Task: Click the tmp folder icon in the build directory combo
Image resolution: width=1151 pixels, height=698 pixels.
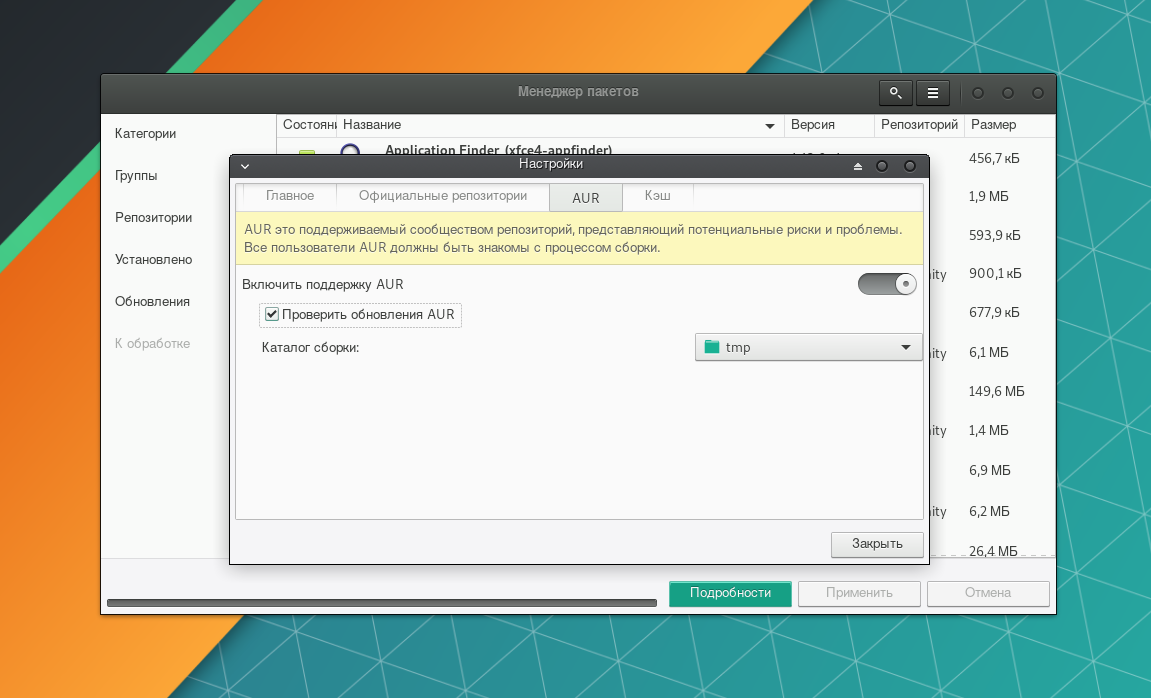Action: pyautogui.click(x=711, y=347)
